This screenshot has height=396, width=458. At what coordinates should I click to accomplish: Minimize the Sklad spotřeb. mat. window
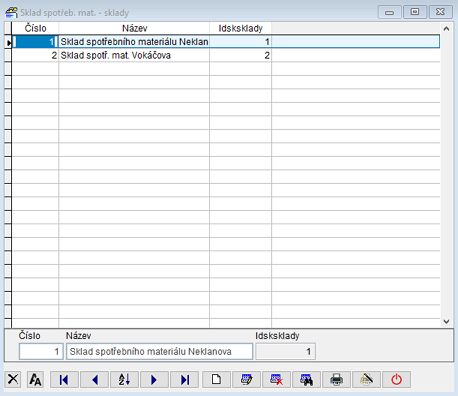click(389, 12)
